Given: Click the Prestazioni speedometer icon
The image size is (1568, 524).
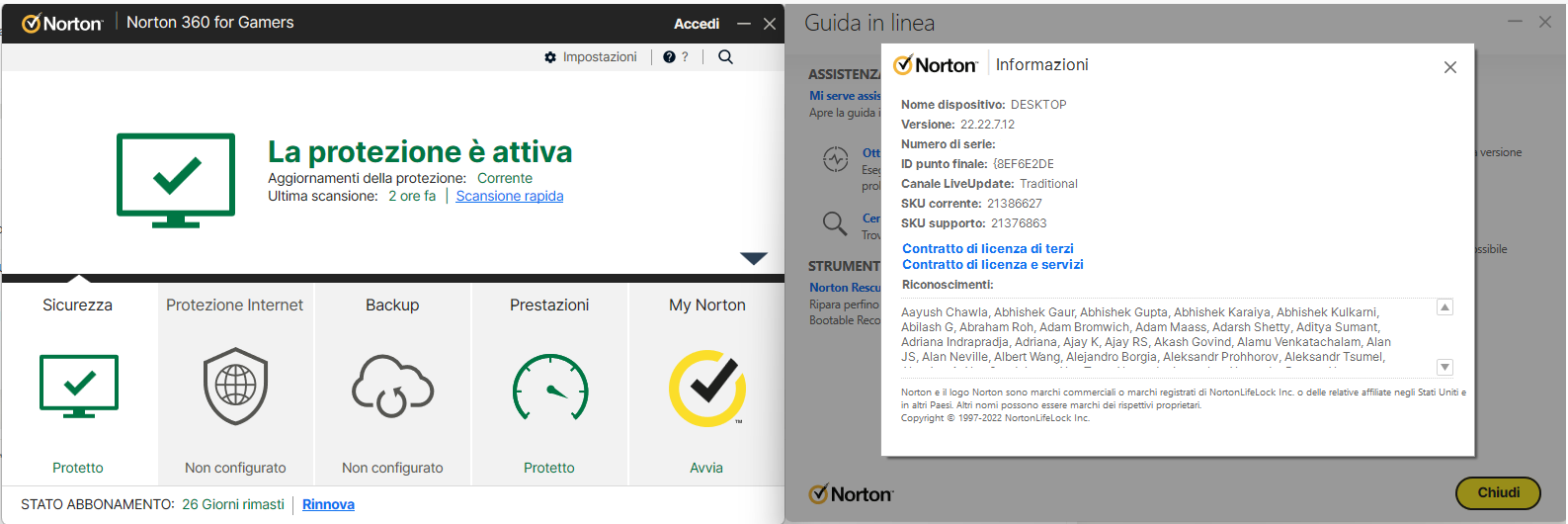Looking at the screenshot, I should click(x=550, y=388).
